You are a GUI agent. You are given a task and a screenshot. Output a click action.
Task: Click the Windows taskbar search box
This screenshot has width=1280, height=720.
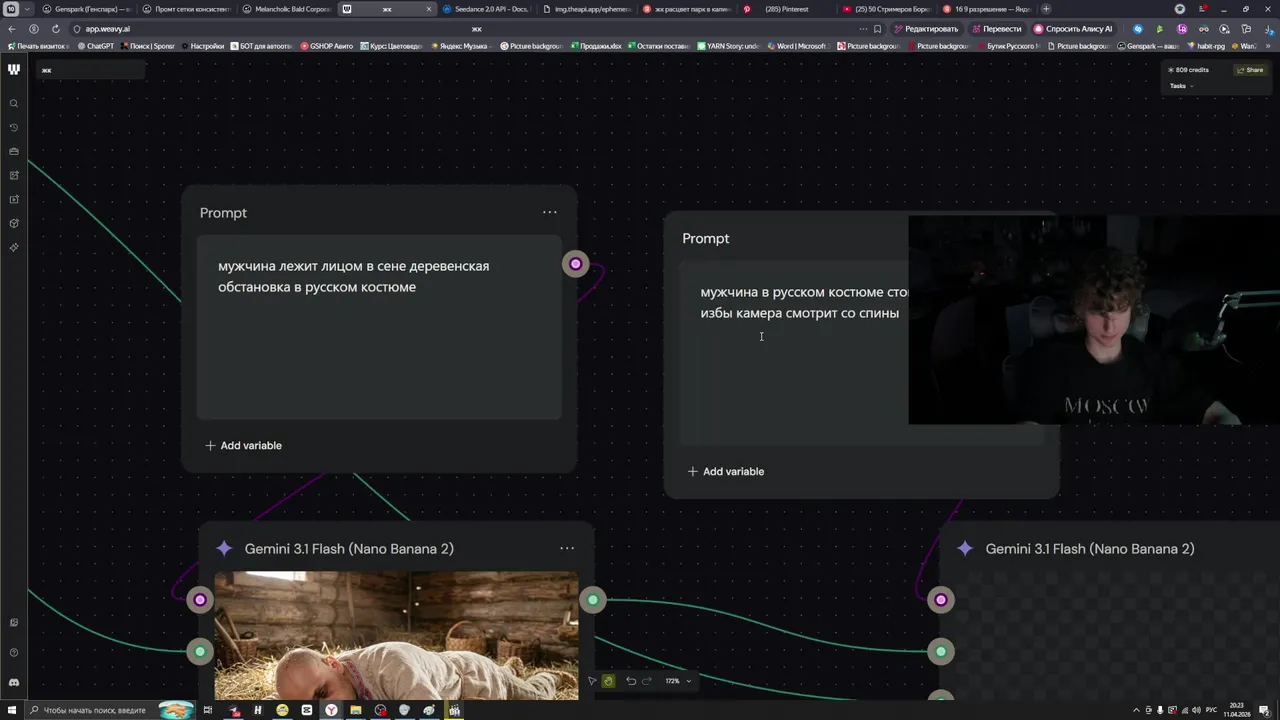(x=108, y=710)
